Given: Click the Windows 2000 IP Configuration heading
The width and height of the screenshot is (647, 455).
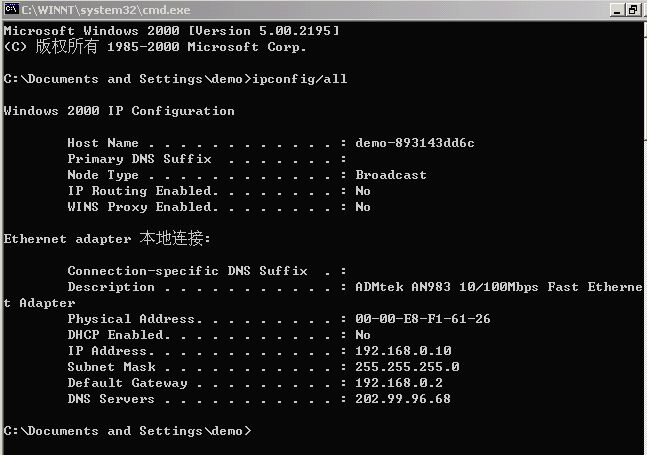Looking at the screenshot, I should tap(119, 110).
